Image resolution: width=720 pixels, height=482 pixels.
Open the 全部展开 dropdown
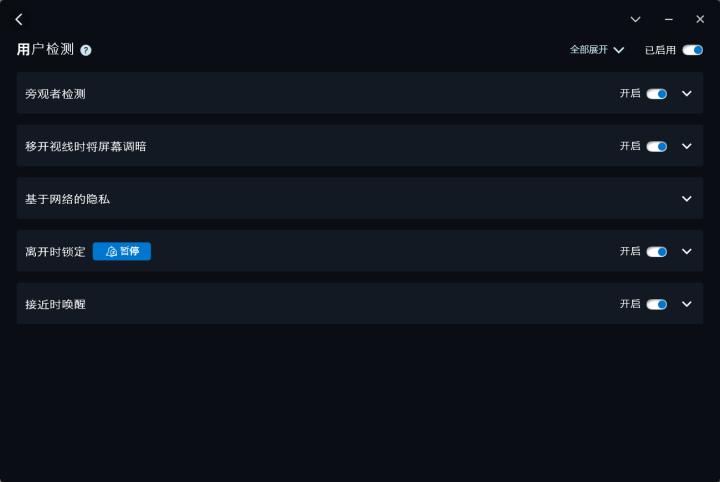pos(596,50)
